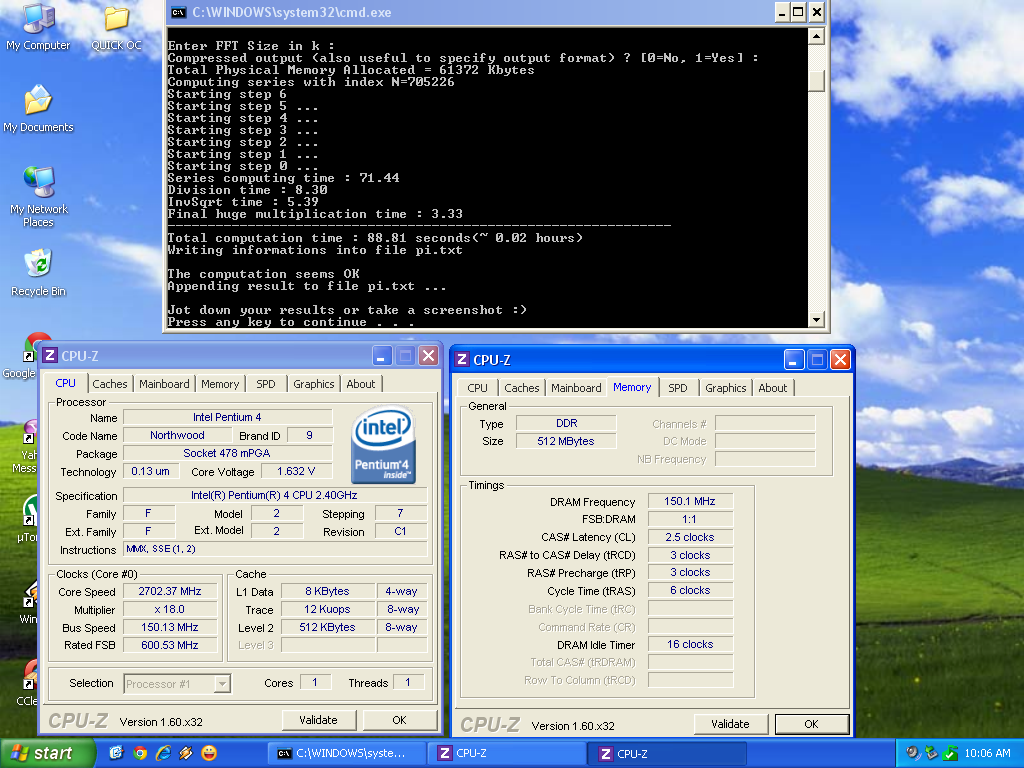Click the Name field Intel Pentium 4

pos(227,417)
